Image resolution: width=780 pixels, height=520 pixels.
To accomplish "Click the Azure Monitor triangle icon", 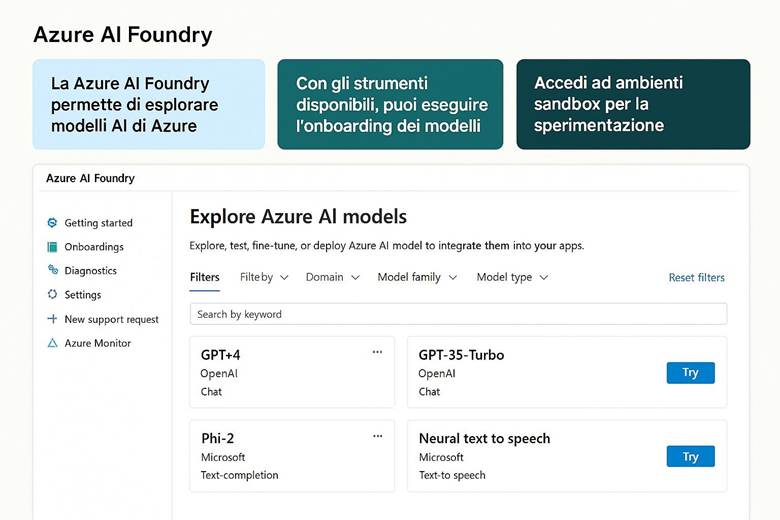I will tap(52, 343).
